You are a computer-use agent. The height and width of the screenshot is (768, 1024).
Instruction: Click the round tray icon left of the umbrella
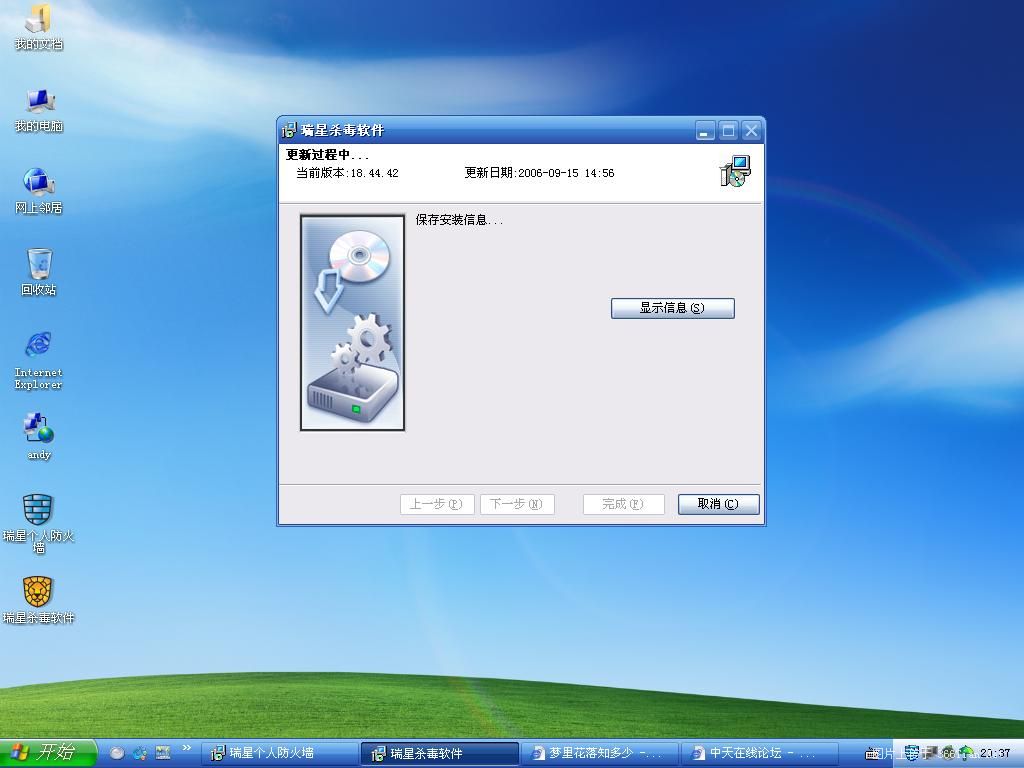coord(948,753)
